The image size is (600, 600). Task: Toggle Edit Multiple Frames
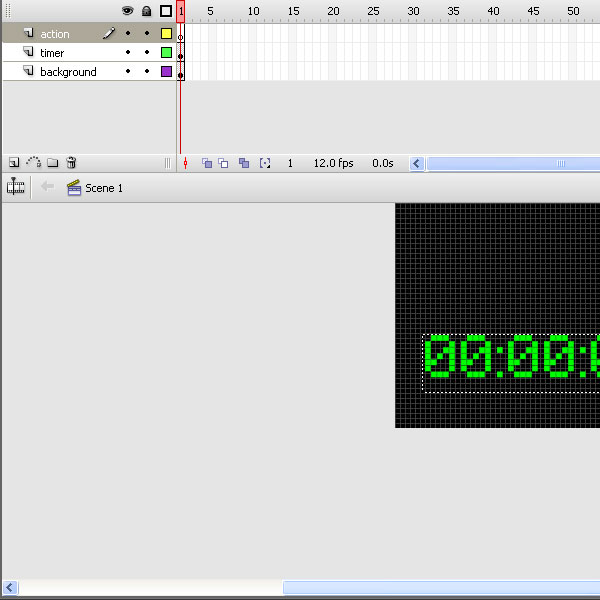[x=244, y=163]
